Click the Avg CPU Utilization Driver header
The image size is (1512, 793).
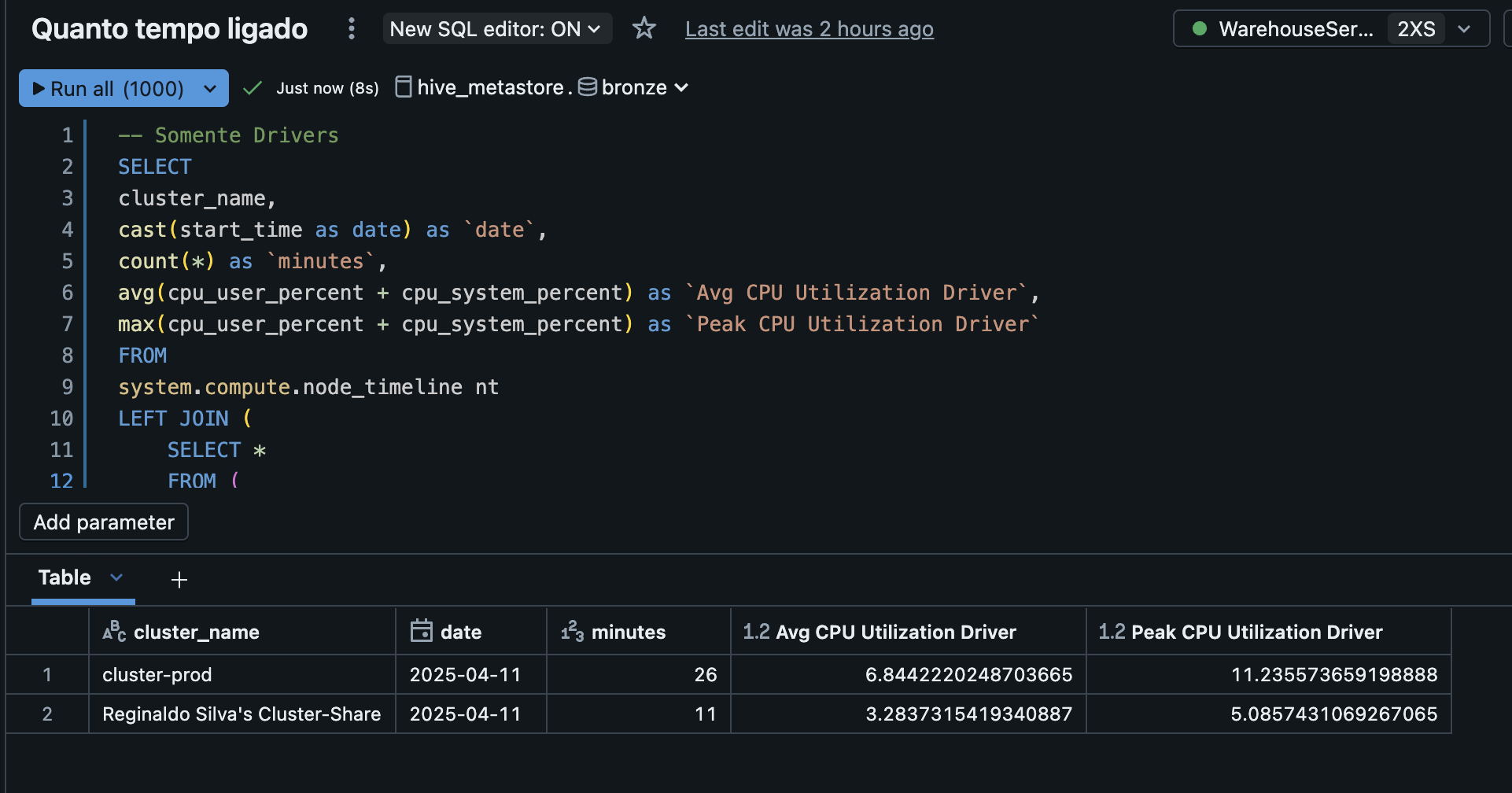point(909,632)
